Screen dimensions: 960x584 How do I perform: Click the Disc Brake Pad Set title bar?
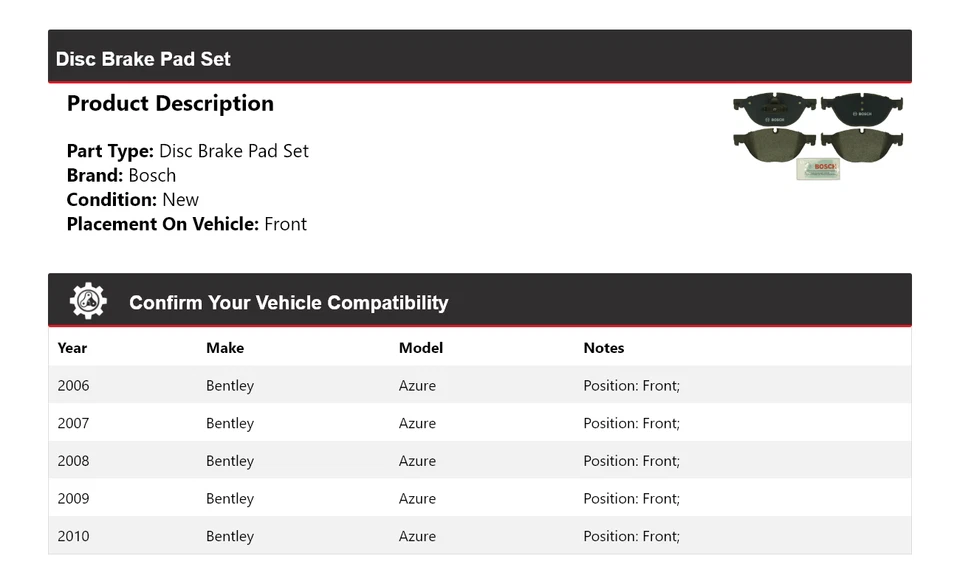[x=143, y=59]
